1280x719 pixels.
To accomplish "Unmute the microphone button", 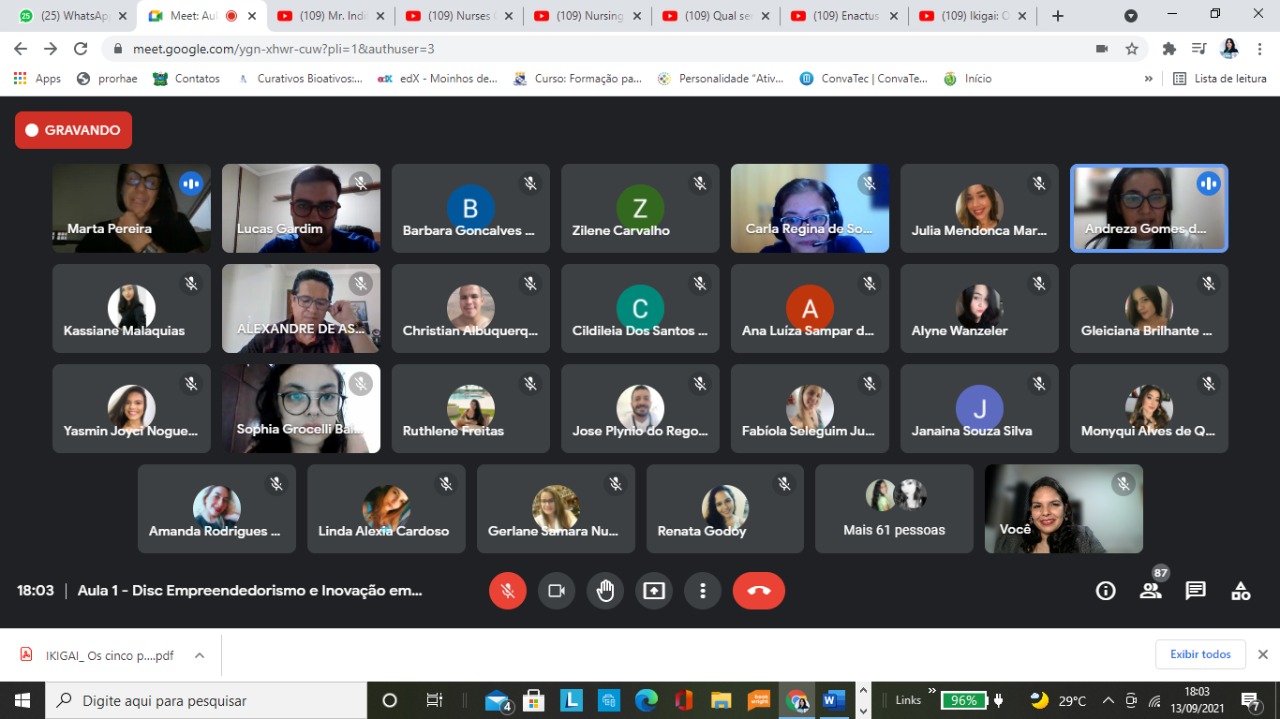I will point(508,591).
